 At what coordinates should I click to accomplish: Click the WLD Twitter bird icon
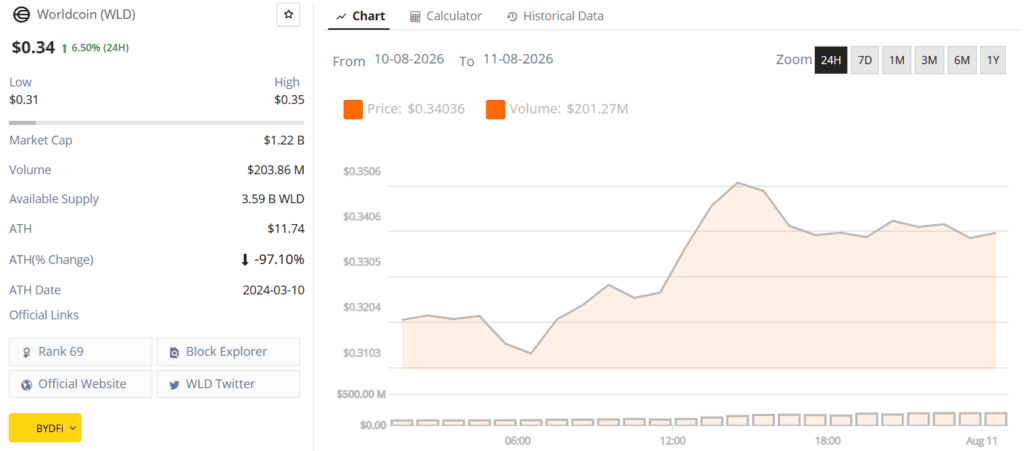[x=174, y=385]
